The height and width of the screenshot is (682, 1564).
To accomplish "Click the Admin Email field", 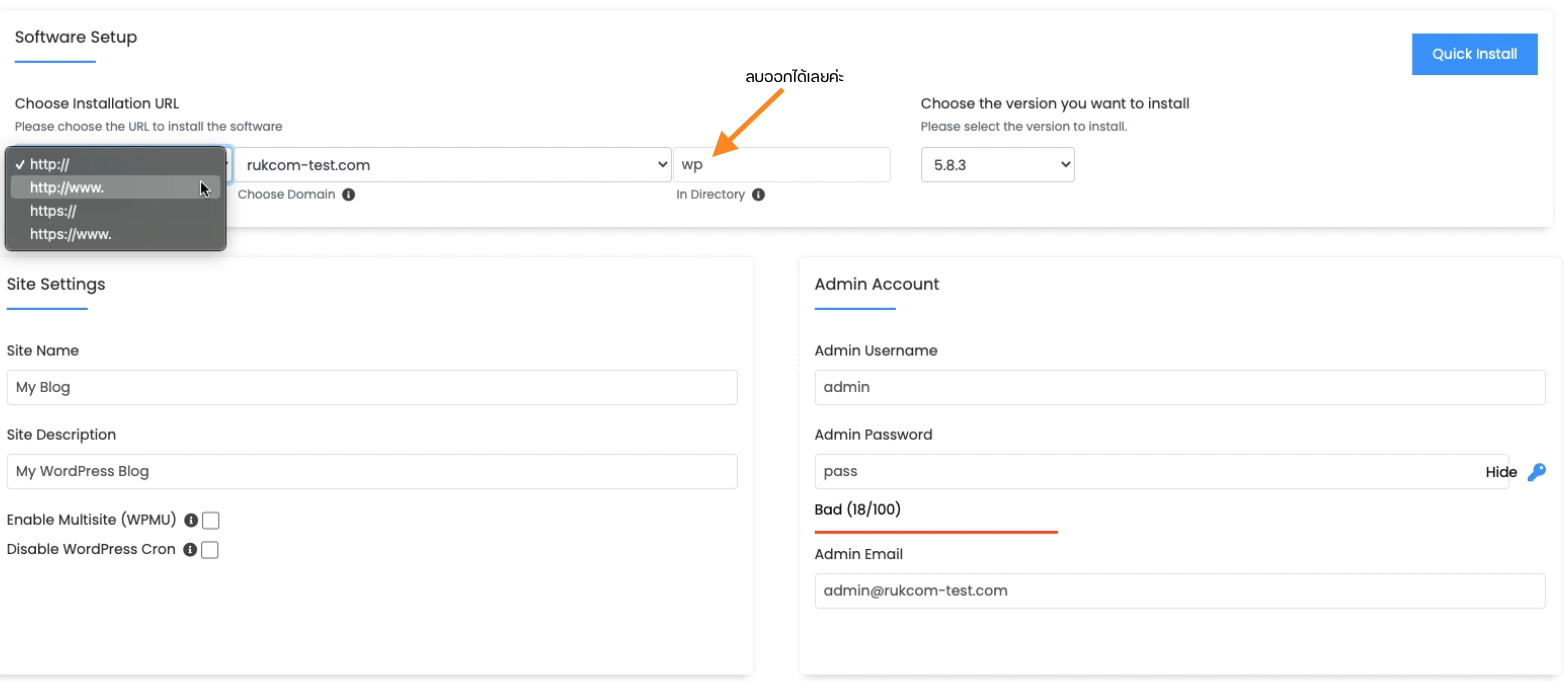I will [x=1180, y=590].
